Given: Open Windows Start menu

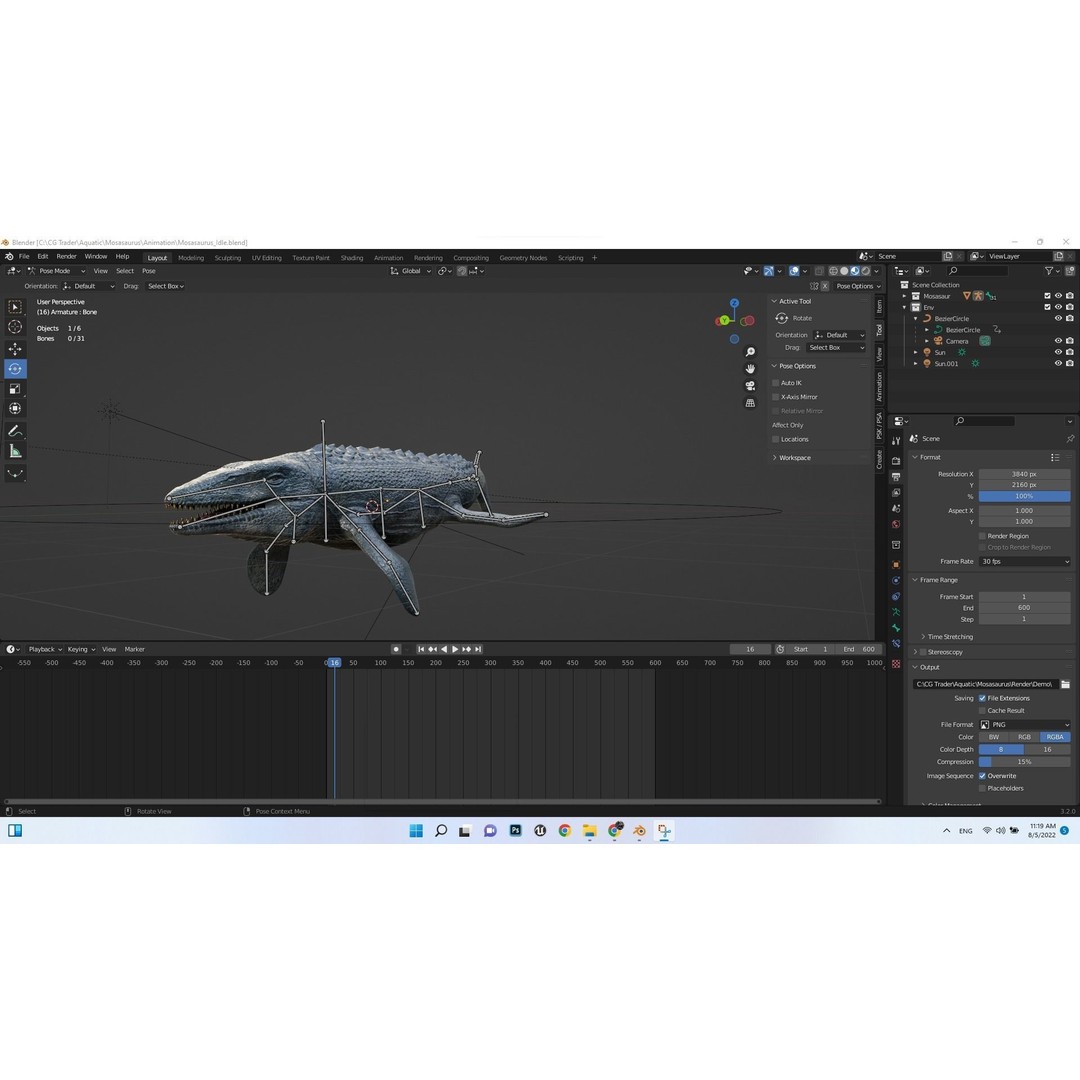Looking at the screenshot, I should (x=416, y=831).
